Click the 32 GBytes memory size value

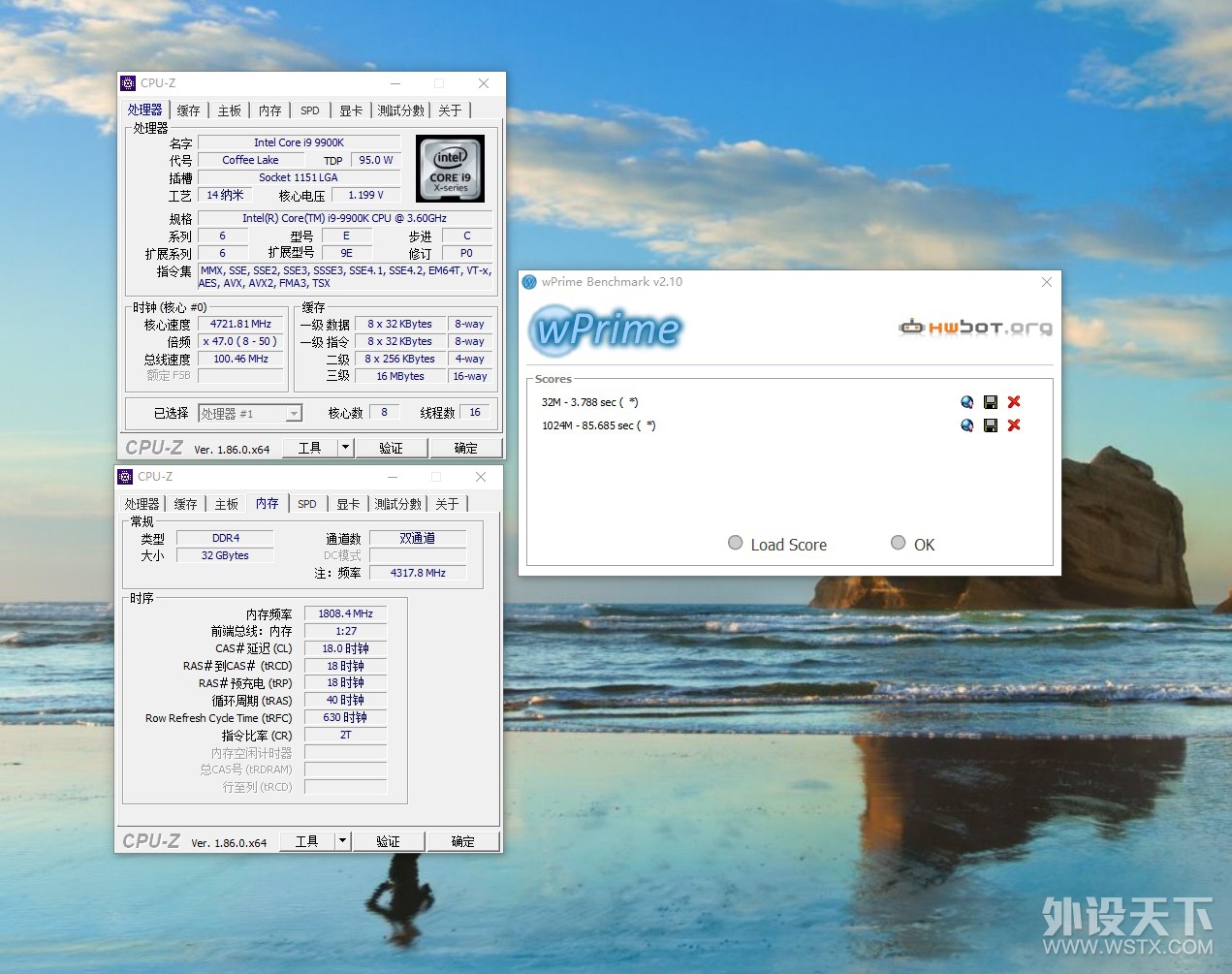point(225,555)
